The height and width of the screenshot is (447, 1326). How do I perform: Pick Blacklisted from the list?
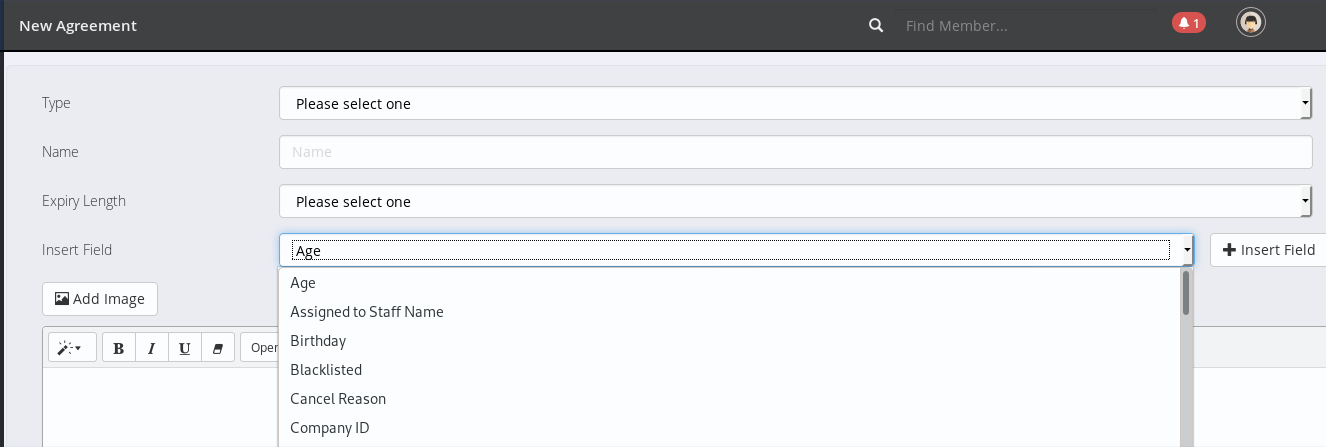[x=326, y=370]
